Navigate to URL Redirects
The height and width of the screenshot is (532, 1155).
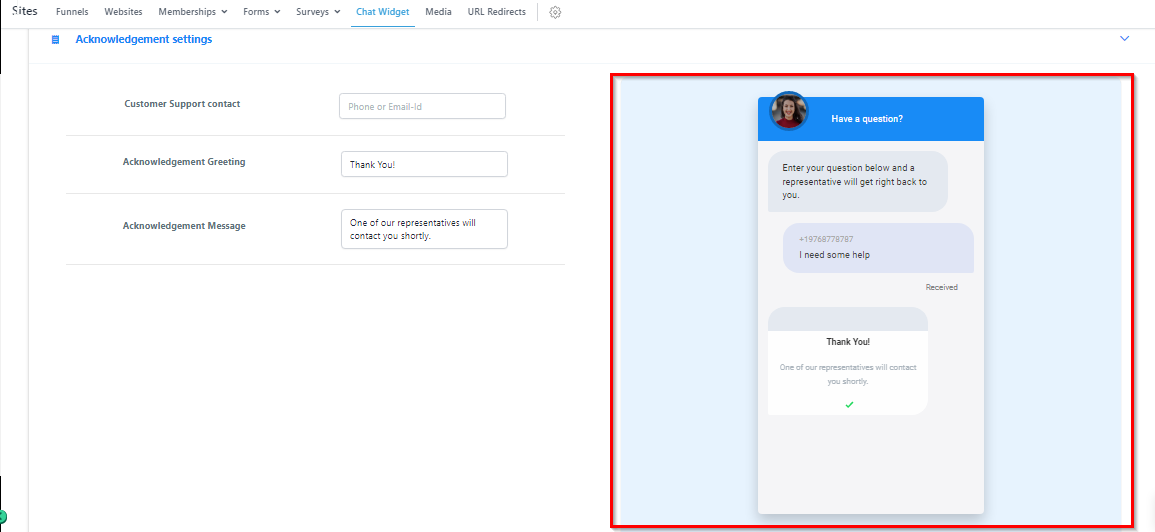coord(496,12)
